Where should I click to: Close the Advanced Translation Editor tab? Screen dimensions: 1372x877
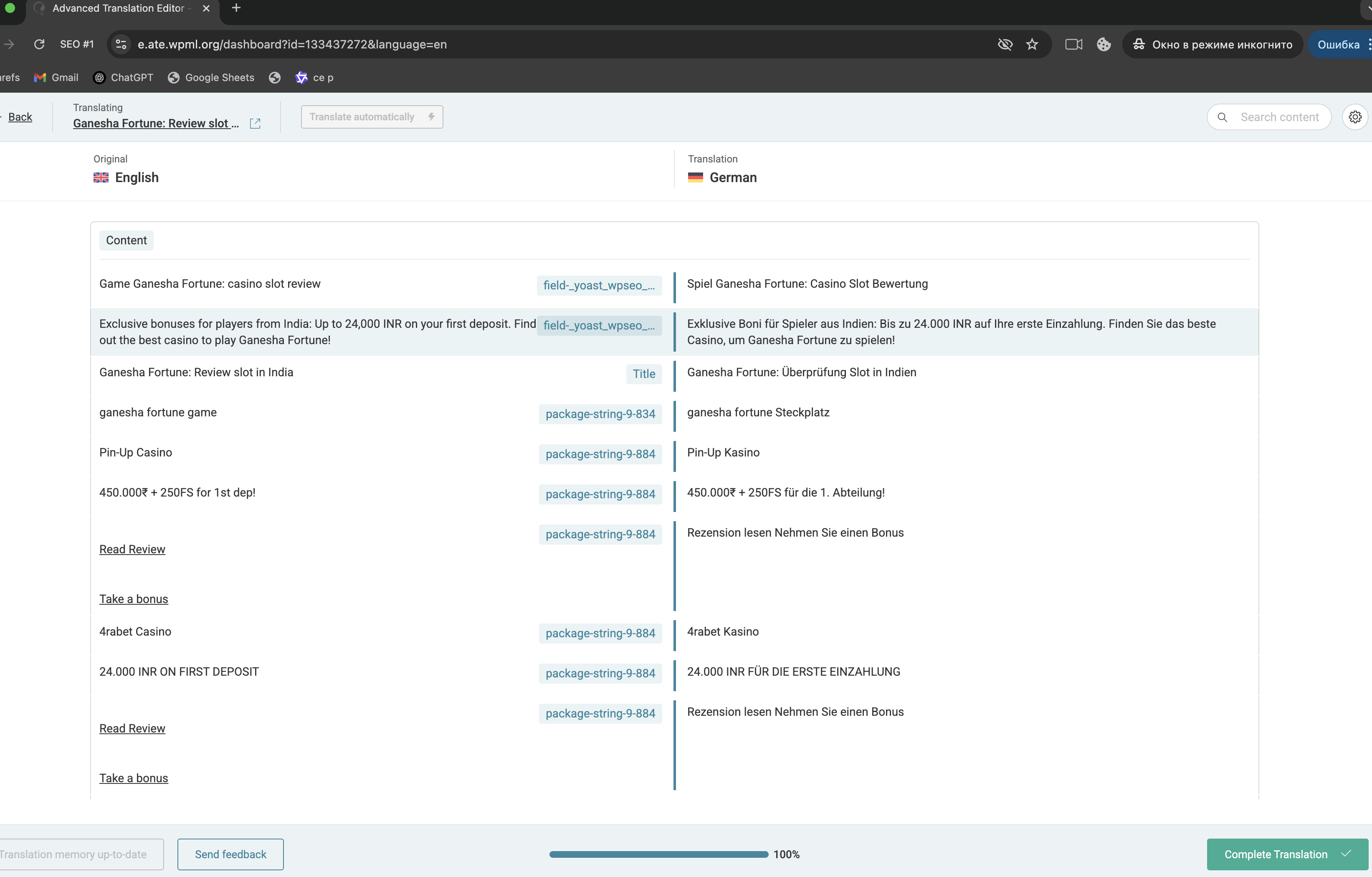pos(206,8)
